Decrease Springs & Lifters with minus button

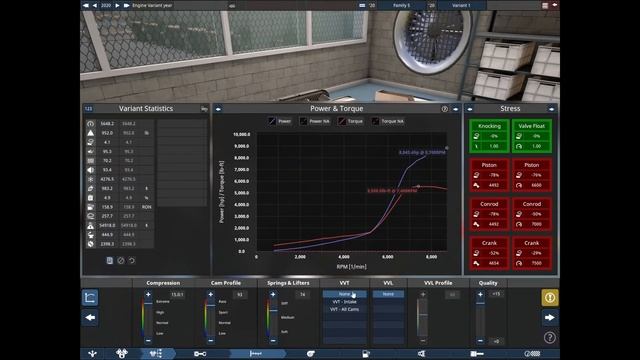coord(273,340)
